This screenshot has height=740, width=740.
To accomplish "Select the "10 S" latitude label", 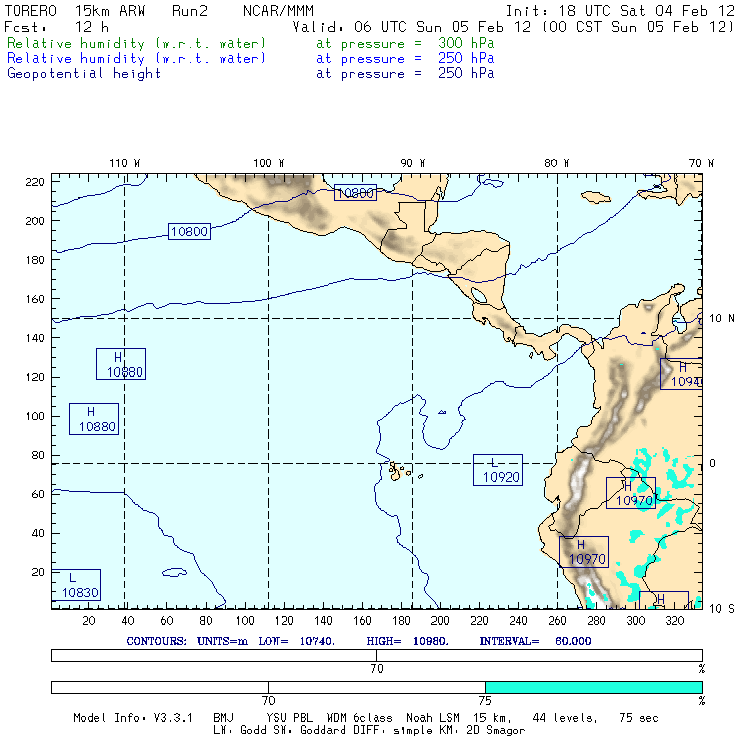I will (722, 609).
